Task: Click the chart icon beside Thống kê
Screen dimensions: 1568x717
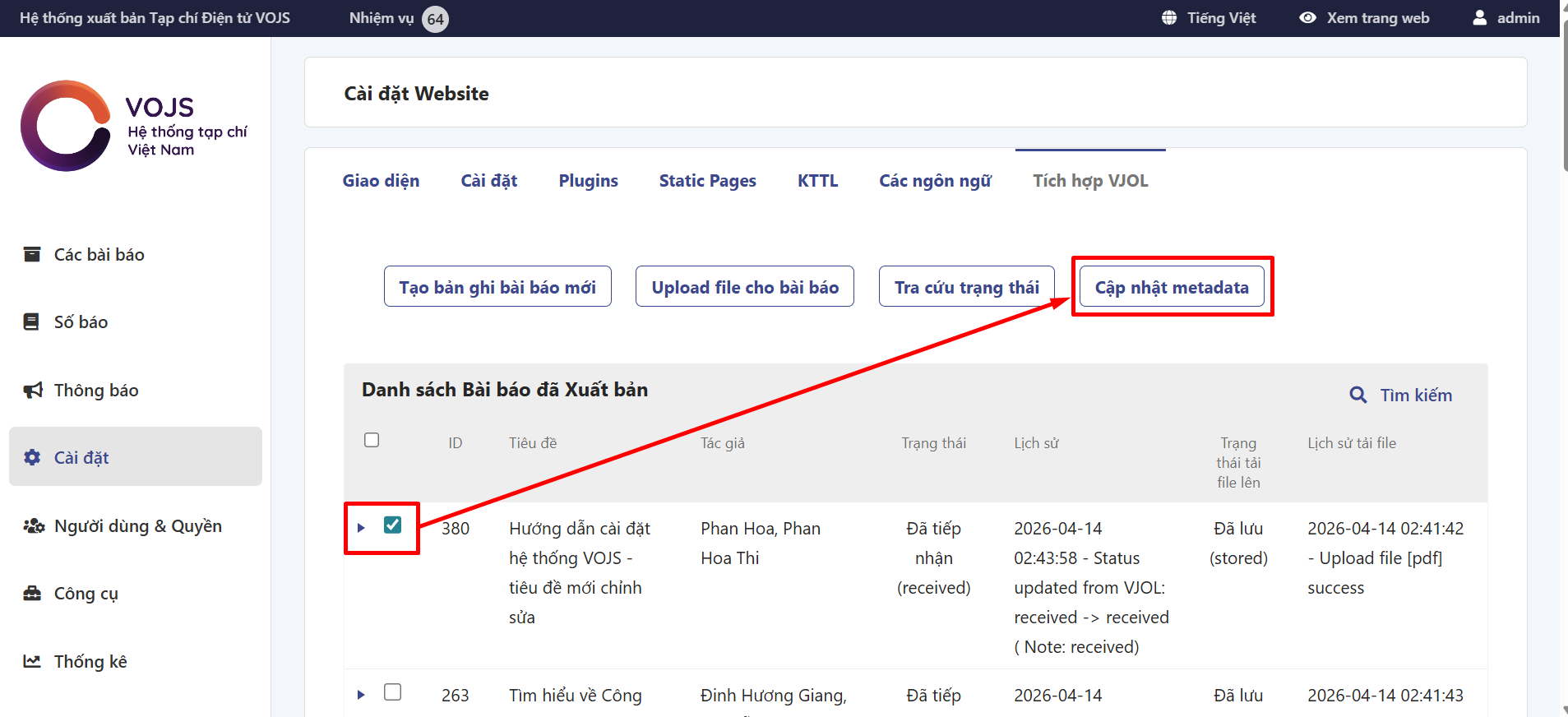Action: click(32, 661)
